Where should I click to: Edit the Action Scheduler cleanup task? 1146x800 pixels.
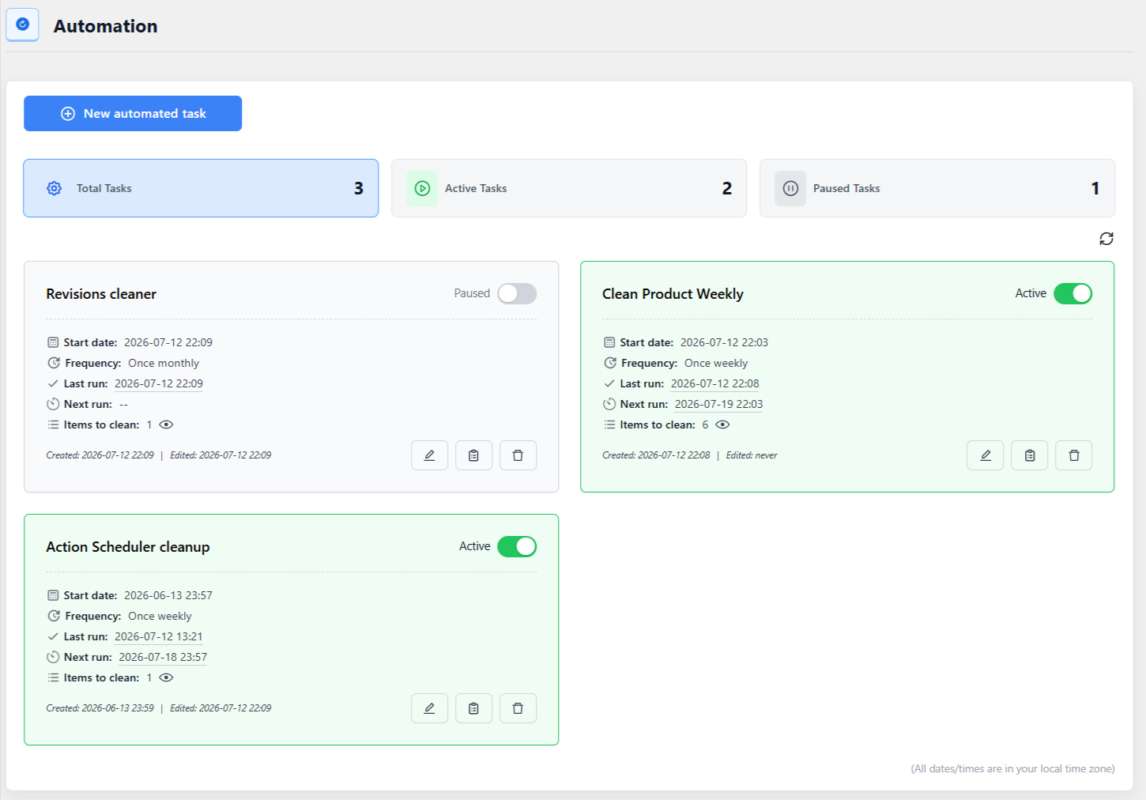pos(430,708)
